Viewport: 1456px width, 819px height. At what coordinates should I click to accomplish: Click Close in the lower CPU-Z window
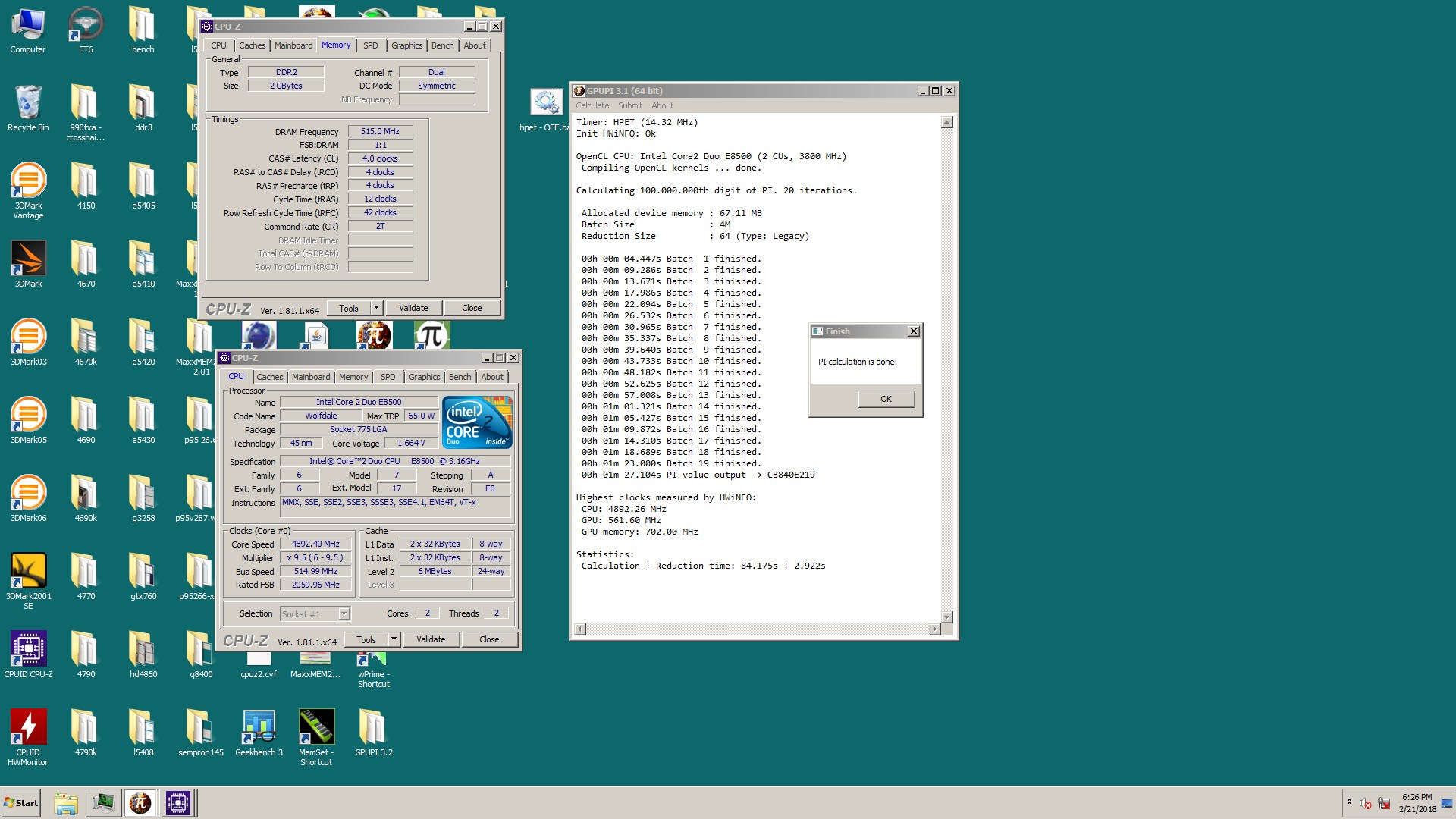point(489,639)
